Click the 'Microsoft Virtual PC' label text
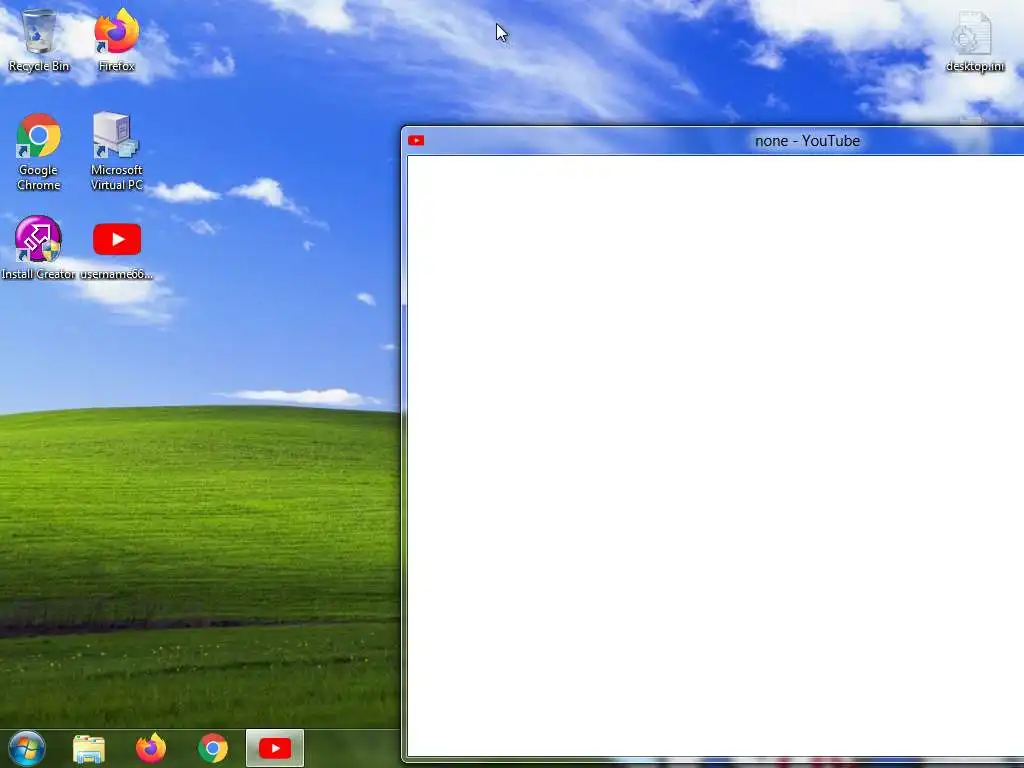Viewport: 1024px width, 768px height. 116,177
